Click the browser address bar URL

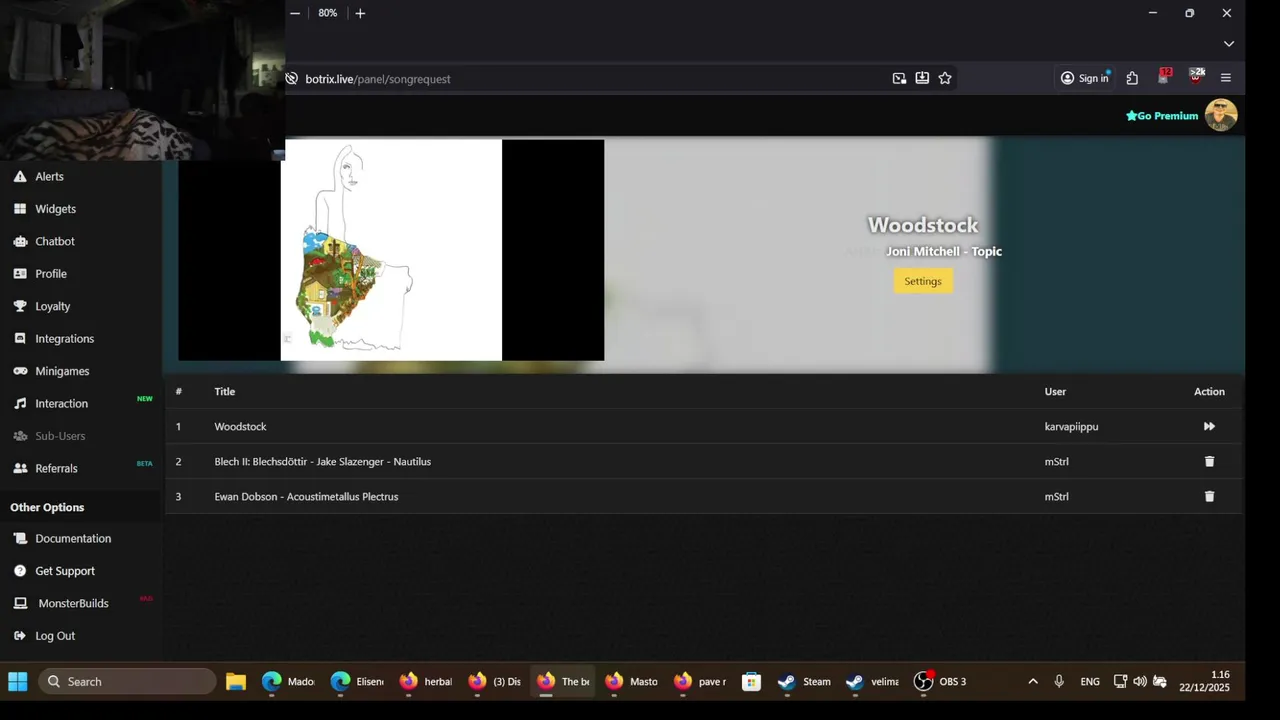coord(378,79)
